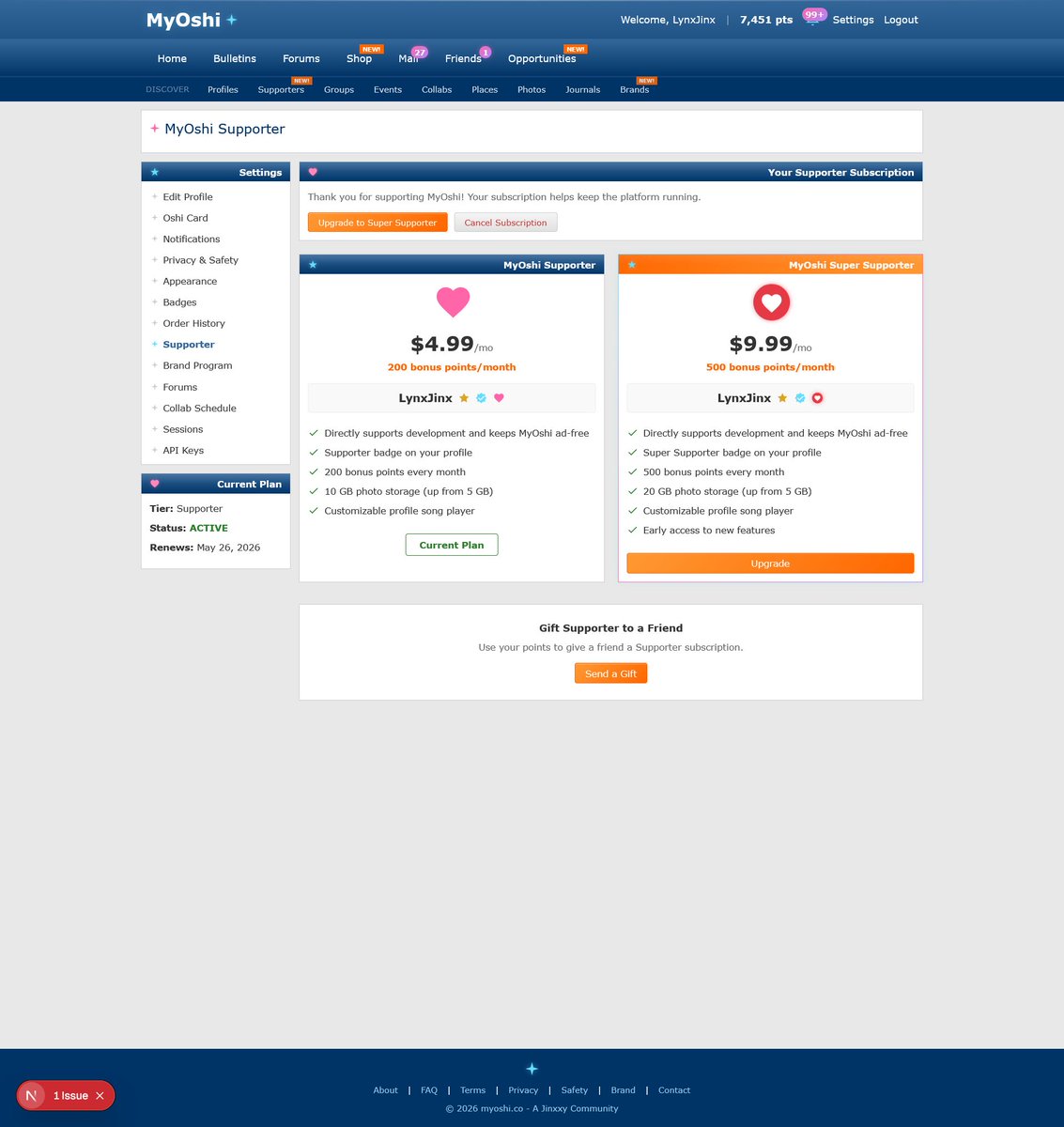
Task: Open the Forums tab in the main navigation
Action: click(x=301, y=58)
